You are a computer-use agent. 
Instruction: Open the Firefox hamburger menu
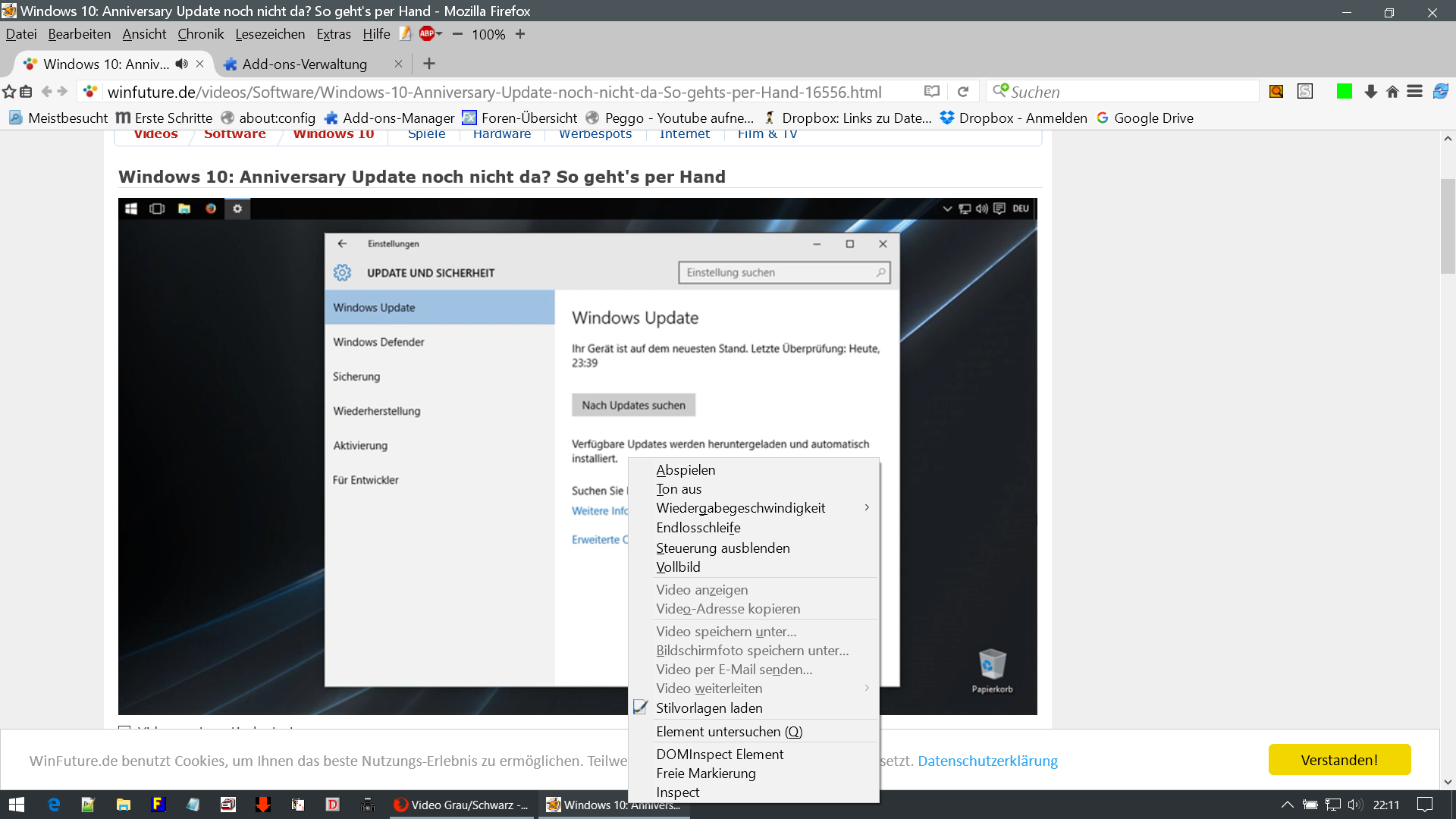pyautogui.click(x=1414, y=92)
